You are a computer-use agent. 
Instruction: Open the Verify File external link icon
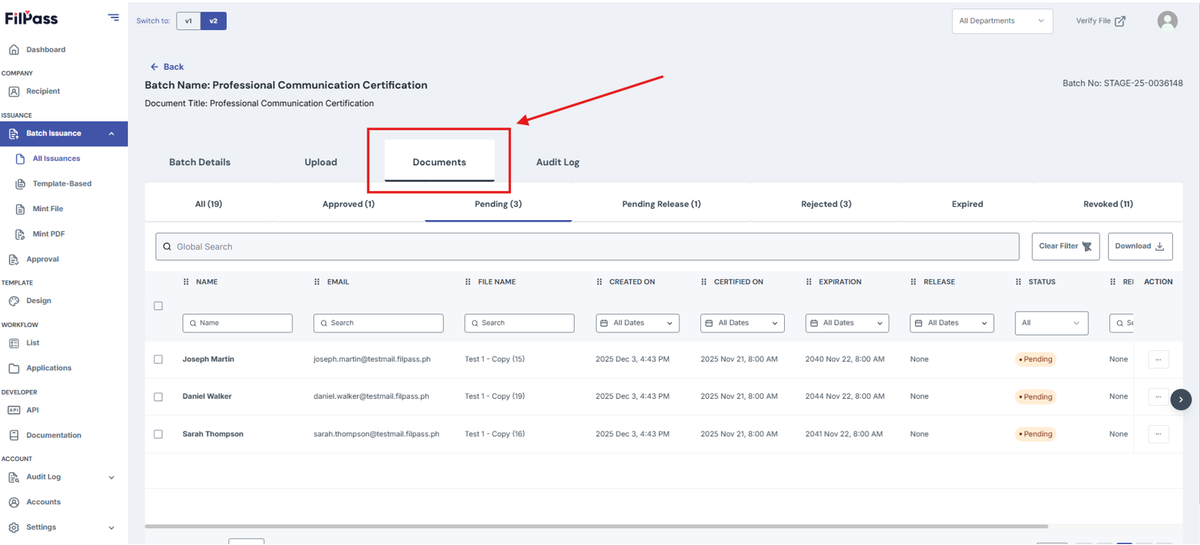(x=1120, y=21)
